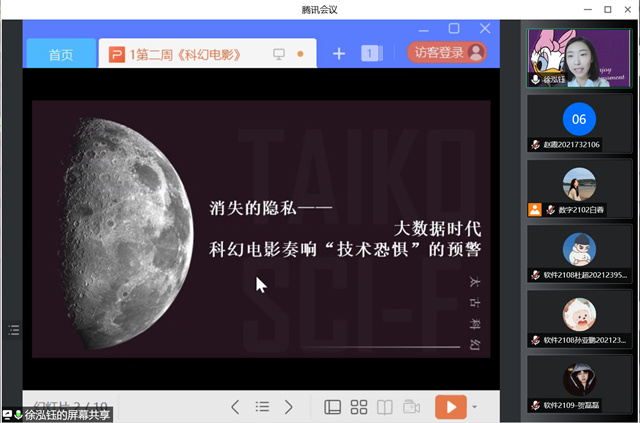640x423 pixels.
Task: Add a new document tab
Action: (339, 53)
